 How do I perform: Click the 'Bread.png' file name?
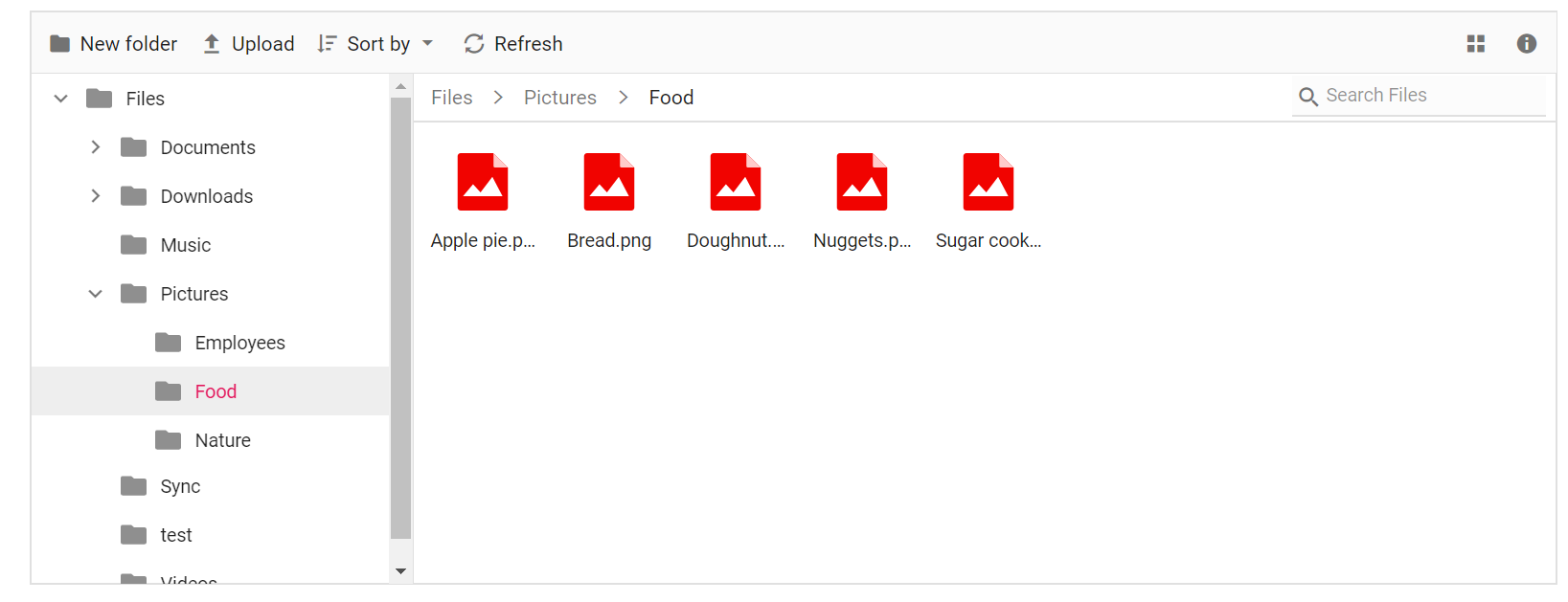[x=609, y=240]
